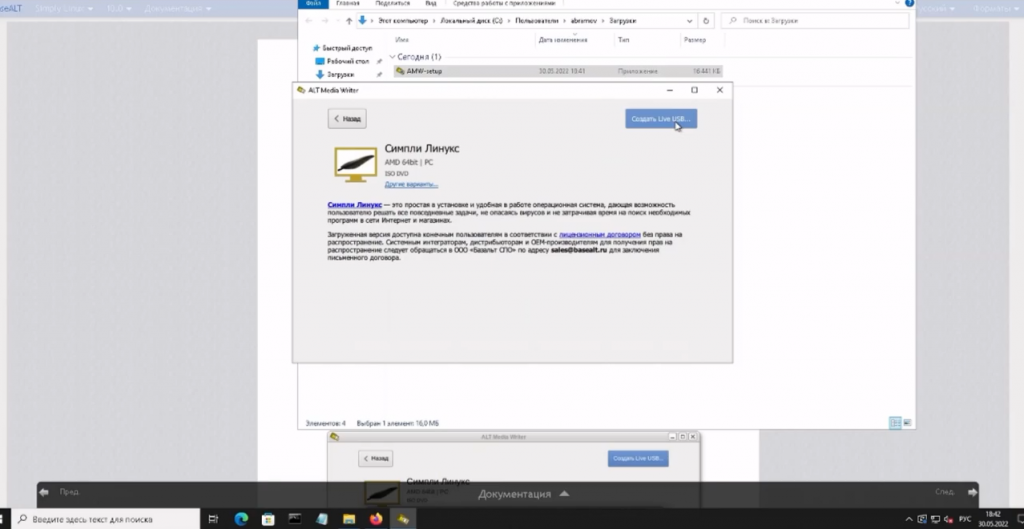The image size is (1024, 529).
Task: Open the Simply Linux dropdown in top bar
Action: click(x=64, y=8)
